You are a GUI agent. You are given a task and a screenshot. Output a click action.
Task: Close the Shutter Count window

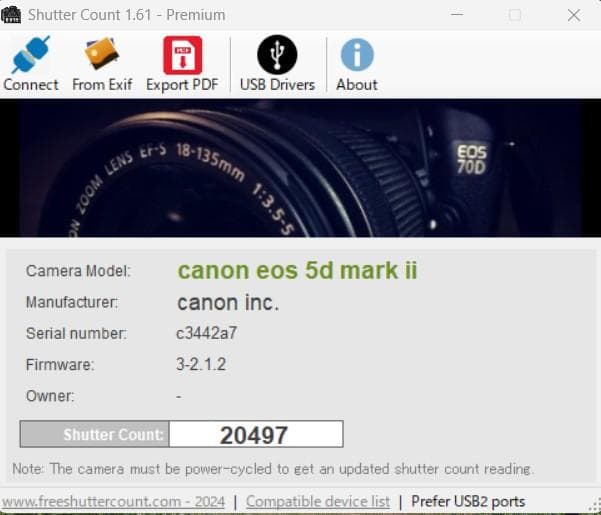click(x=574, y=15)
